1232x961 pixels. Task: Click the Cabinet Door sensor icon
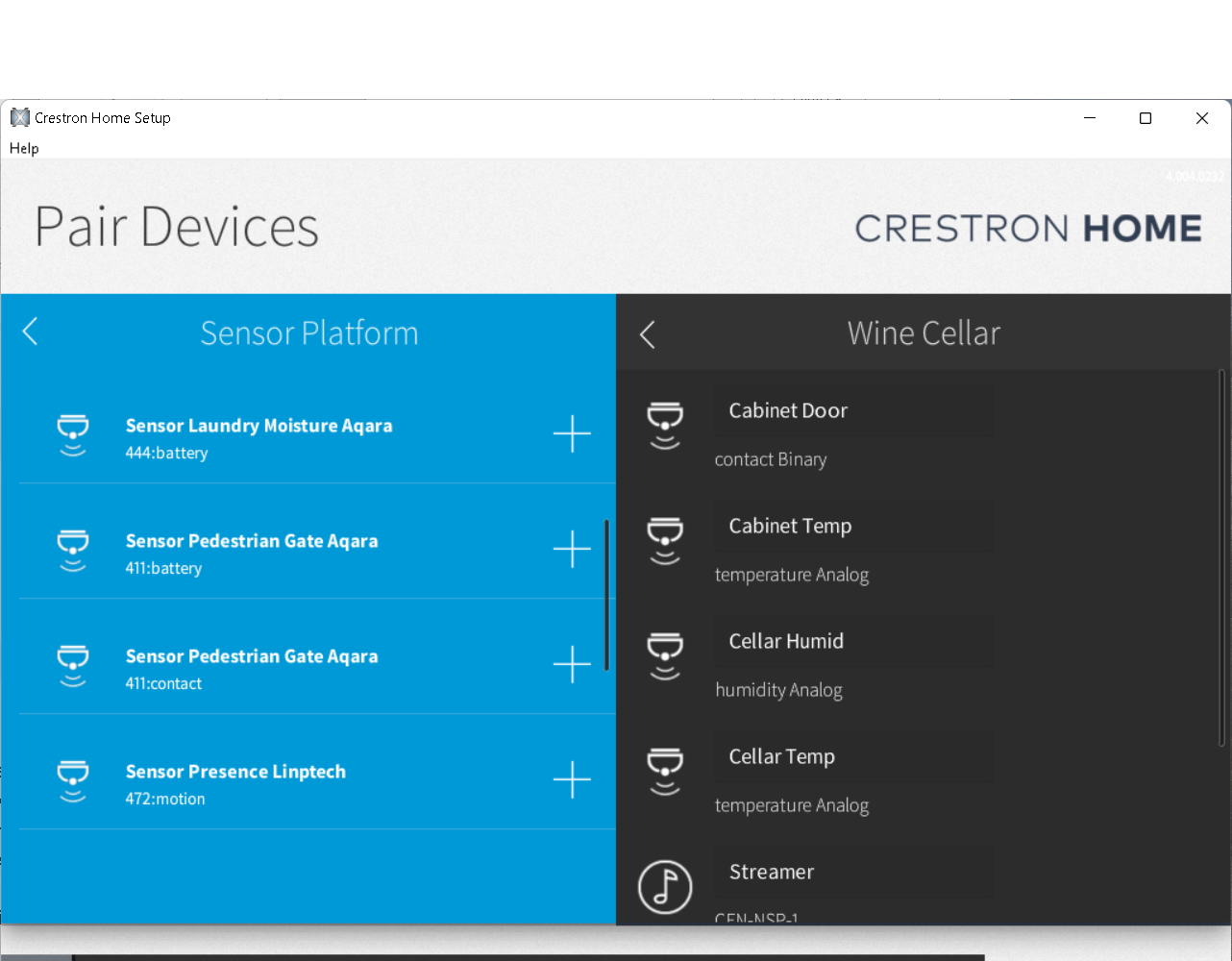point(665,426)
